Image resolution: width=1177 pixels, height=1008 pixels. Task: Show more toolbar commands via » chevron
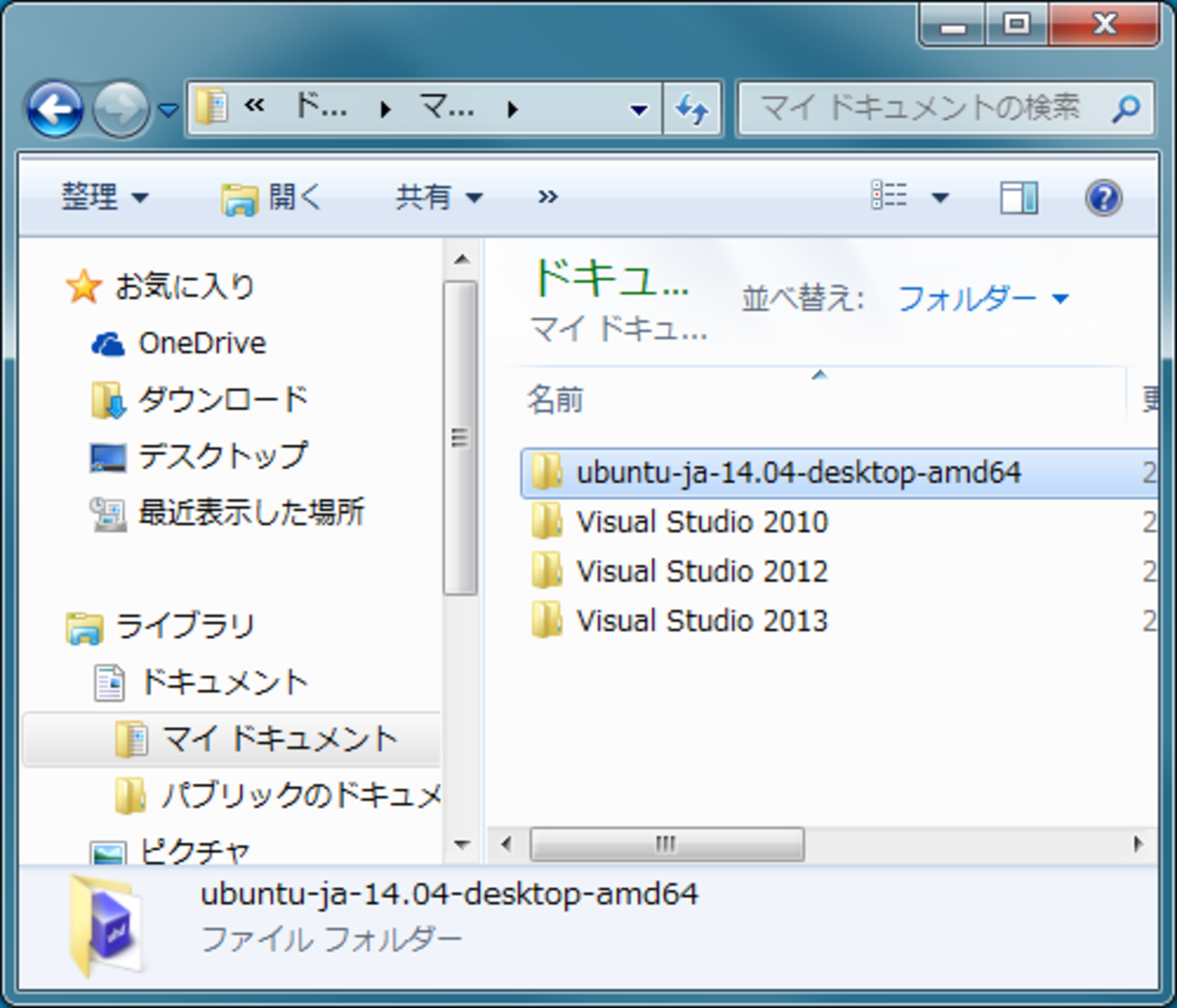point(547,197)
